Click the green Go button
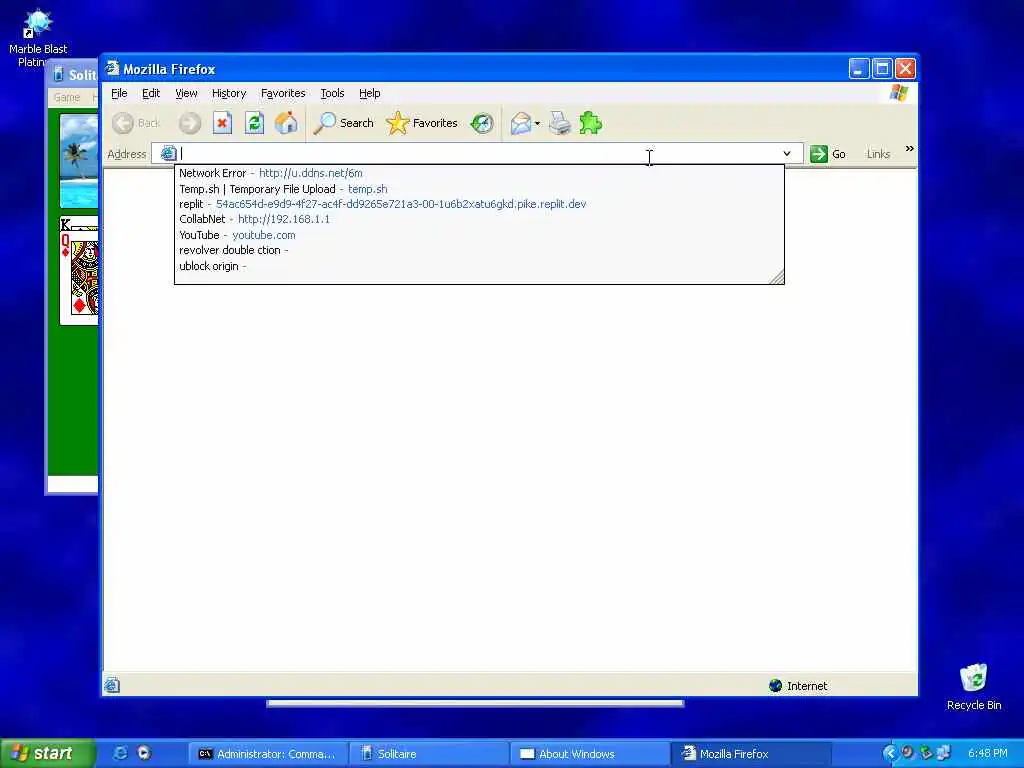The height and width of the screenshot is (768, 1024). 828,154
